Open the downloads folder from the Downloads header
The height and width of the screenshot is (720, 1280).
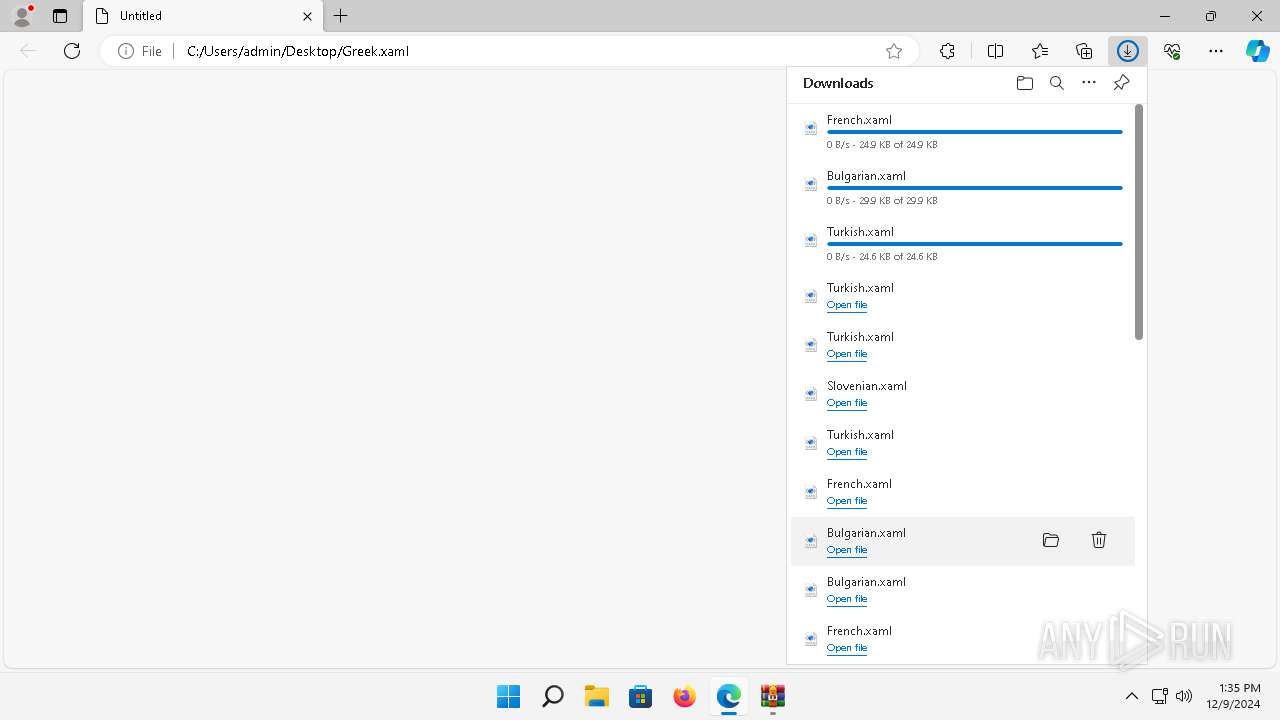1024,83
